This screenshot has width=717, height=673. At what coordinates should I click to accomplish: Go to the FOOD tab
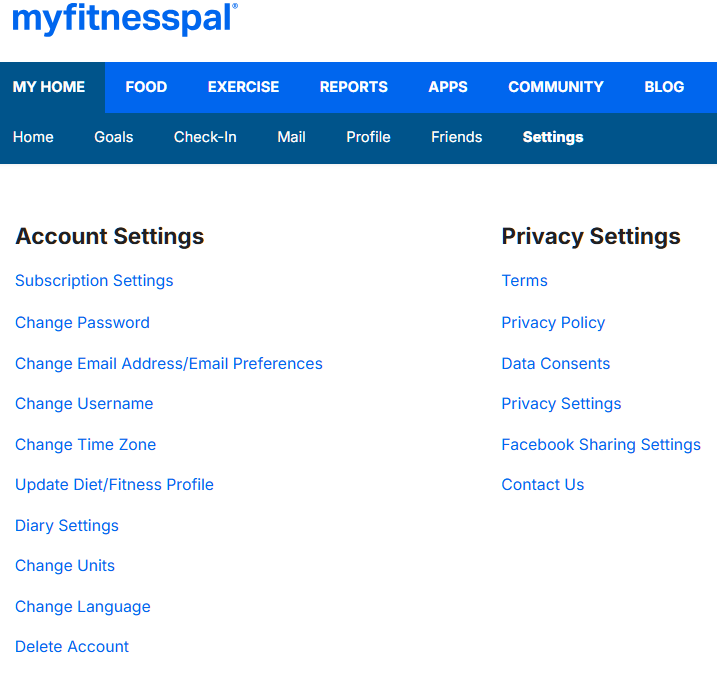pyautogui.click(x=146, y=87)
